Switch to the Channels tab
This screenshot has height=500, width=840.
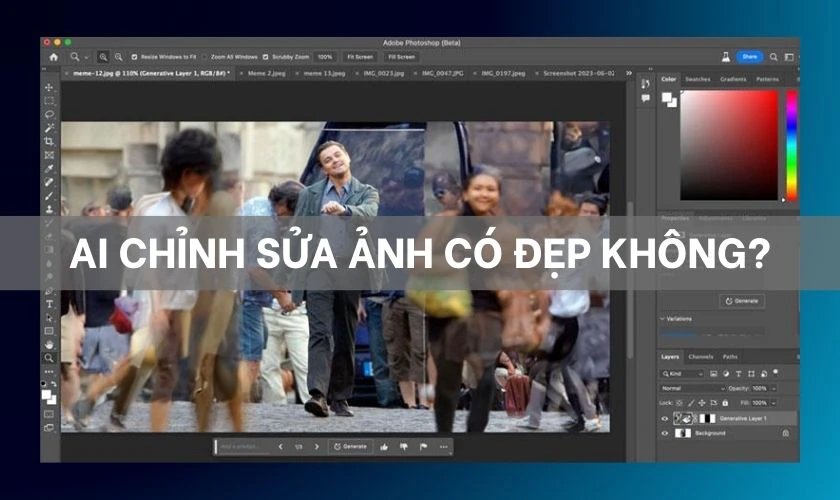(x=701, y=357)
